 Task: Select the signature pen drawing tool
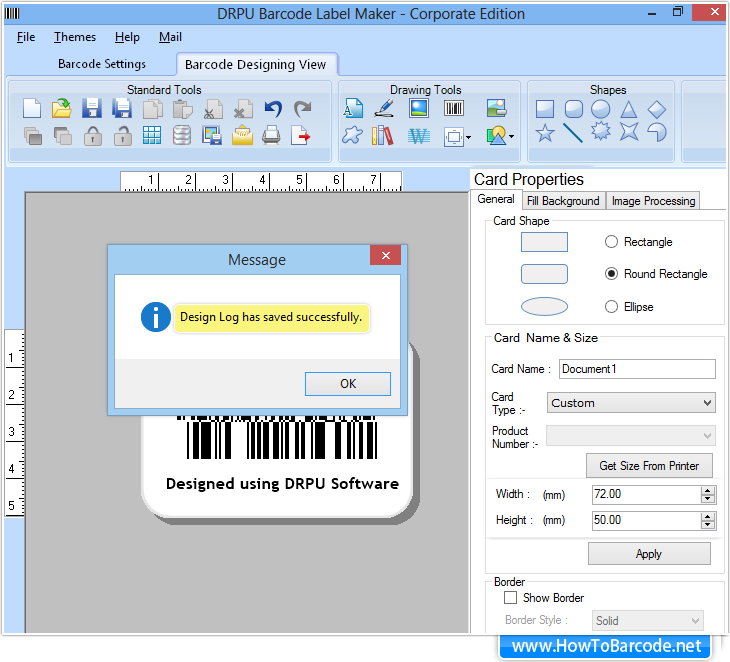[385, 108]
